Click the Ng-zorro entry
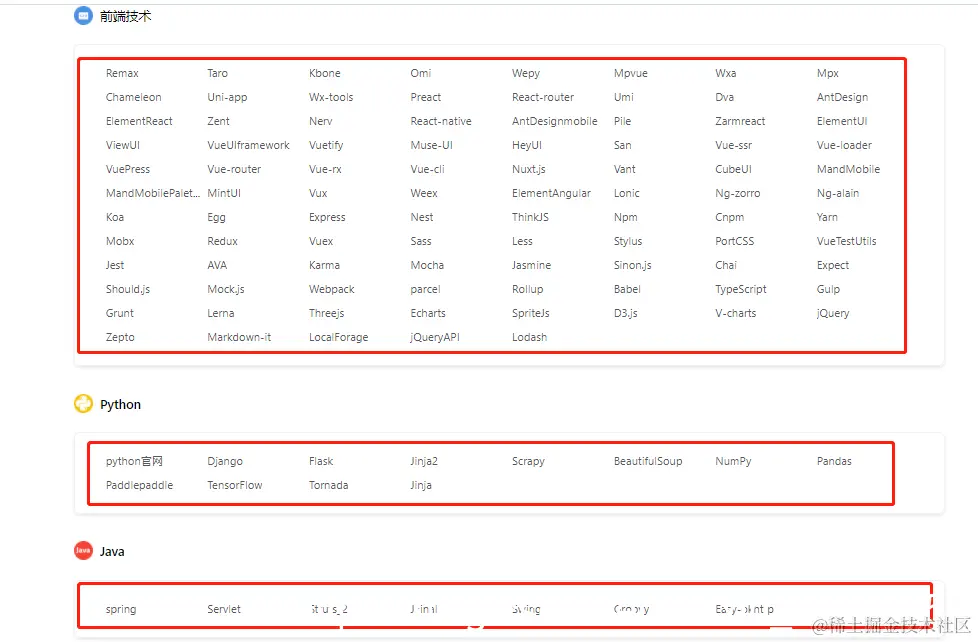This screenshot has width=978, height=642. pyautogui.click(x=738, y=193)
